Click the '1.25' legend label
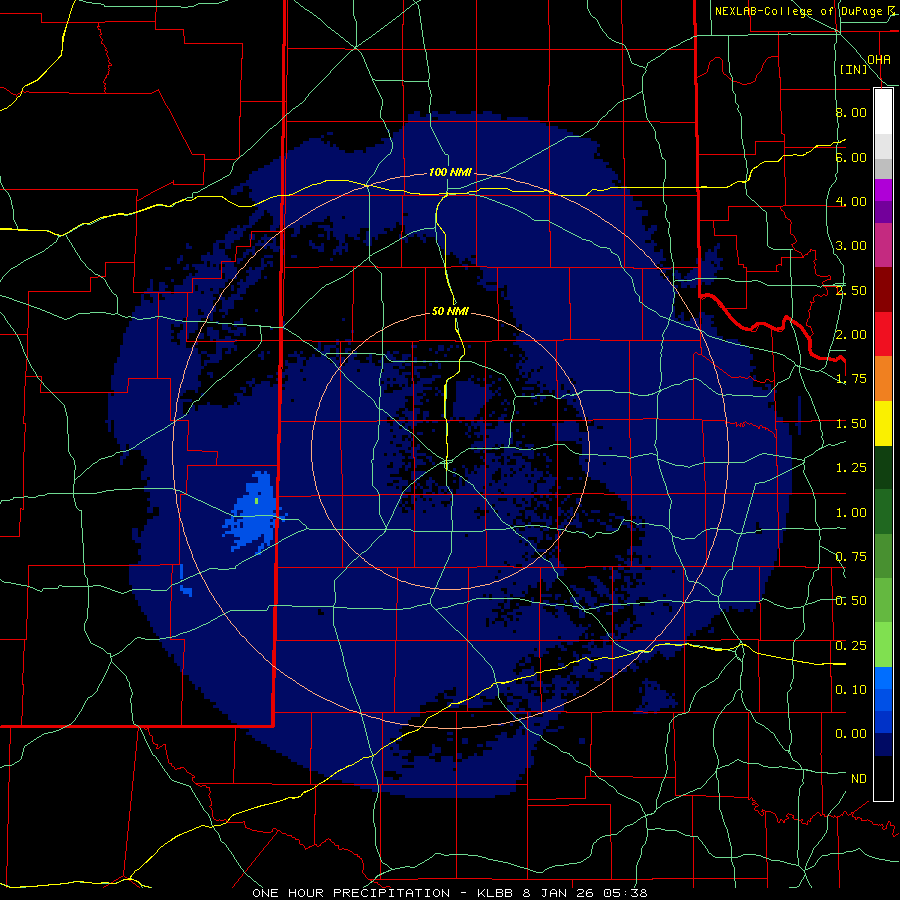This screenshot has height=900, width=900. (x=851, y=468)
